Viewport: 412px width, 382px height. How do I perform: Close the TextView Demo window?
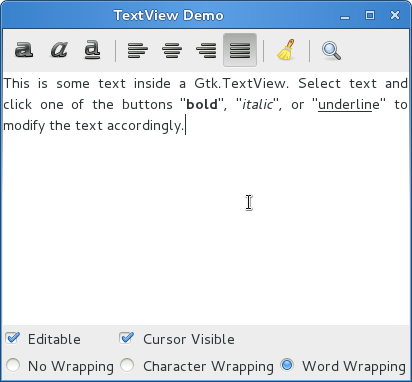pos(395,15)
